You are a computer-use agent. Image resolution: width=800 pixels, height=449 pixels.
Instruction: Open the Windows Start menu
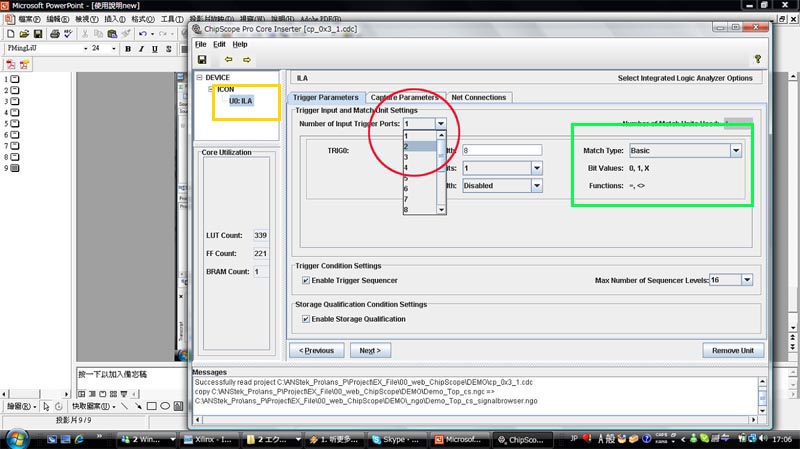(x=17, y=439)
